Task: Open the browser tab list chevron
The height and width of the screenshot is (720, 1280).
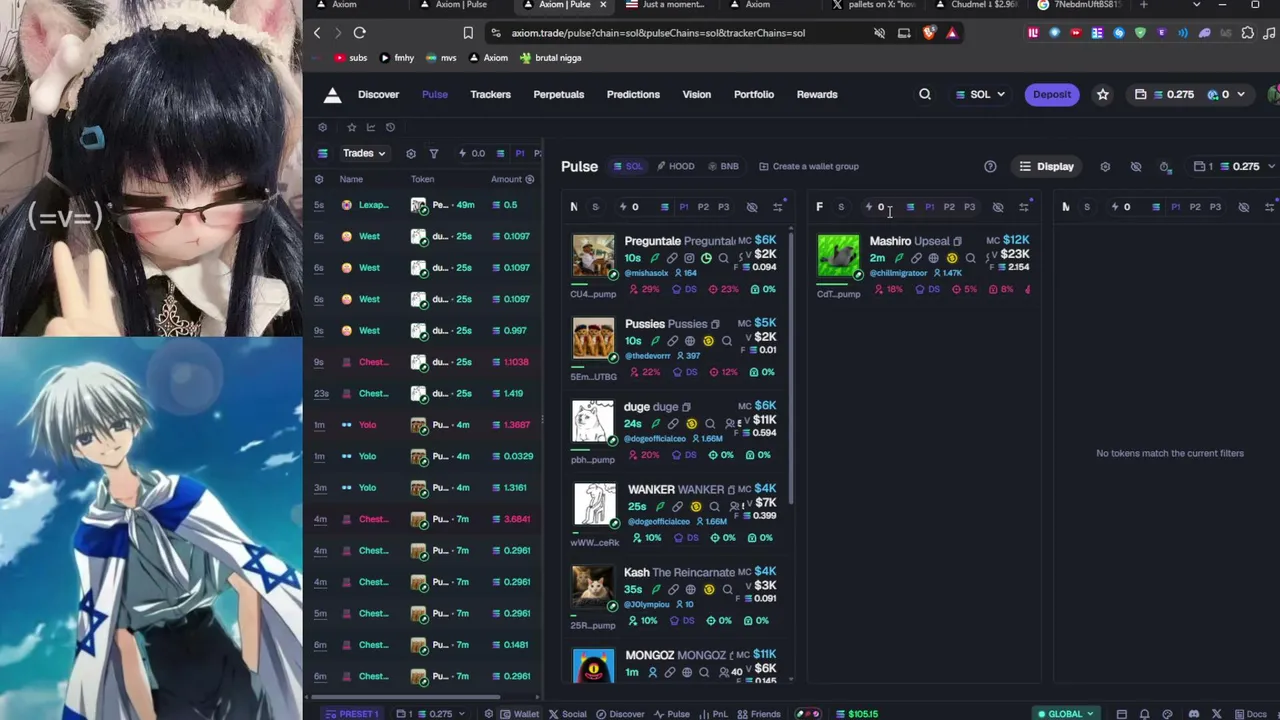Action: pos(1196,5)
